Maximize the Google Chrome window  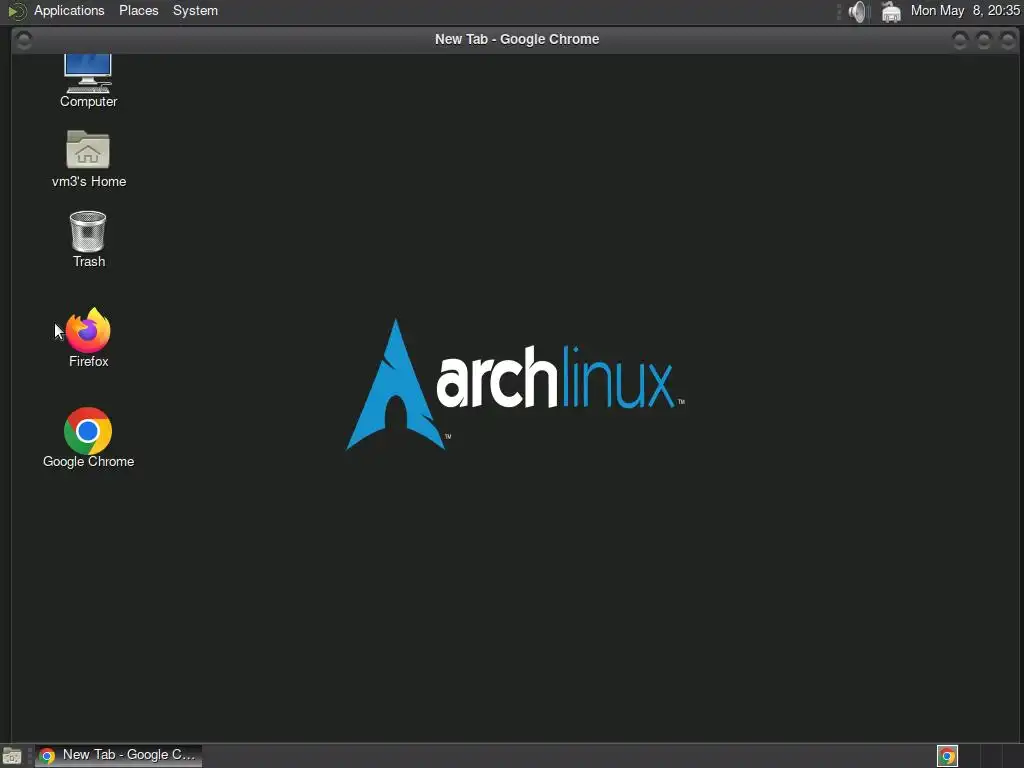984,40
